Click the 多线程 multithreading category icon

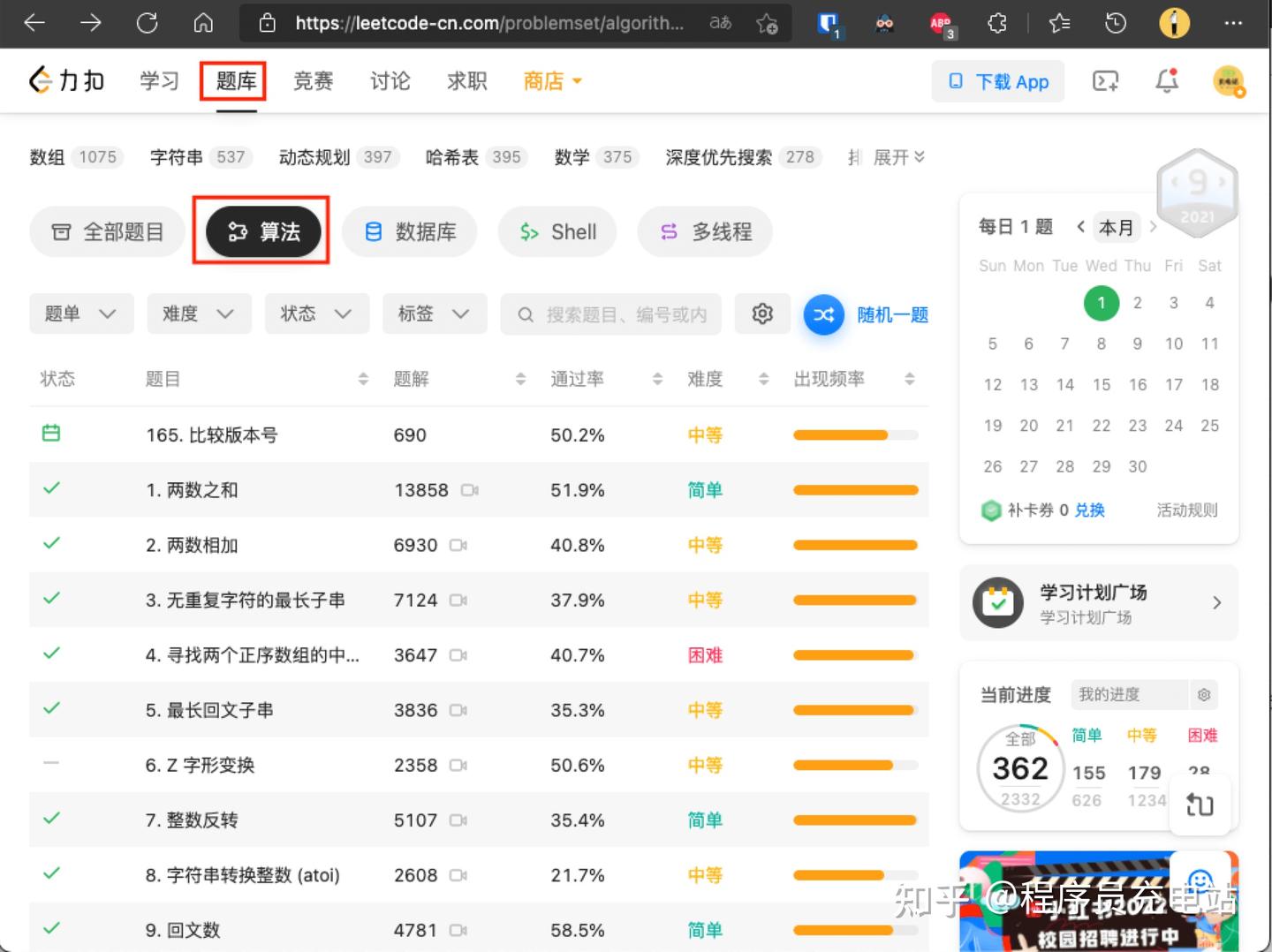[x=669, y=231]
